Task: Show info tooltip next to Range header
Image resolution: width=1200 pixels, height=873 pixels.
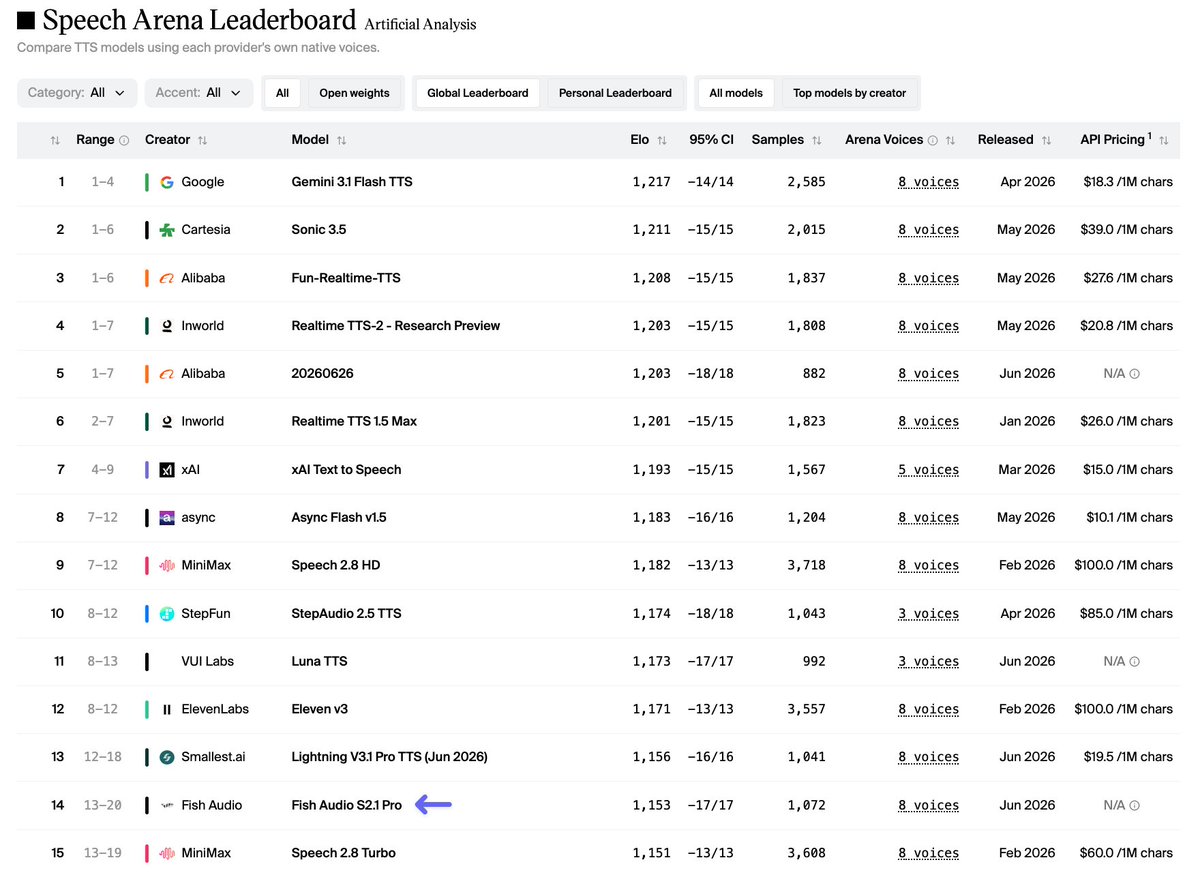Action: tap(124, 141)
